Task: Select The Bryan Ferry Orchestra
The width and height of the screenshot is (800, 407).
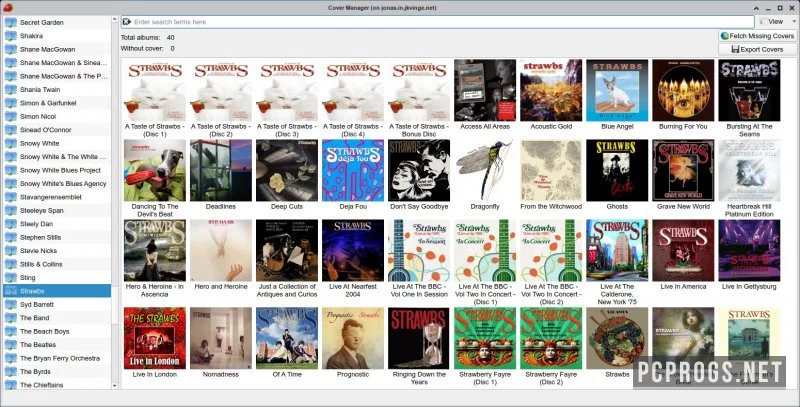Action: (x=57, y=358)
